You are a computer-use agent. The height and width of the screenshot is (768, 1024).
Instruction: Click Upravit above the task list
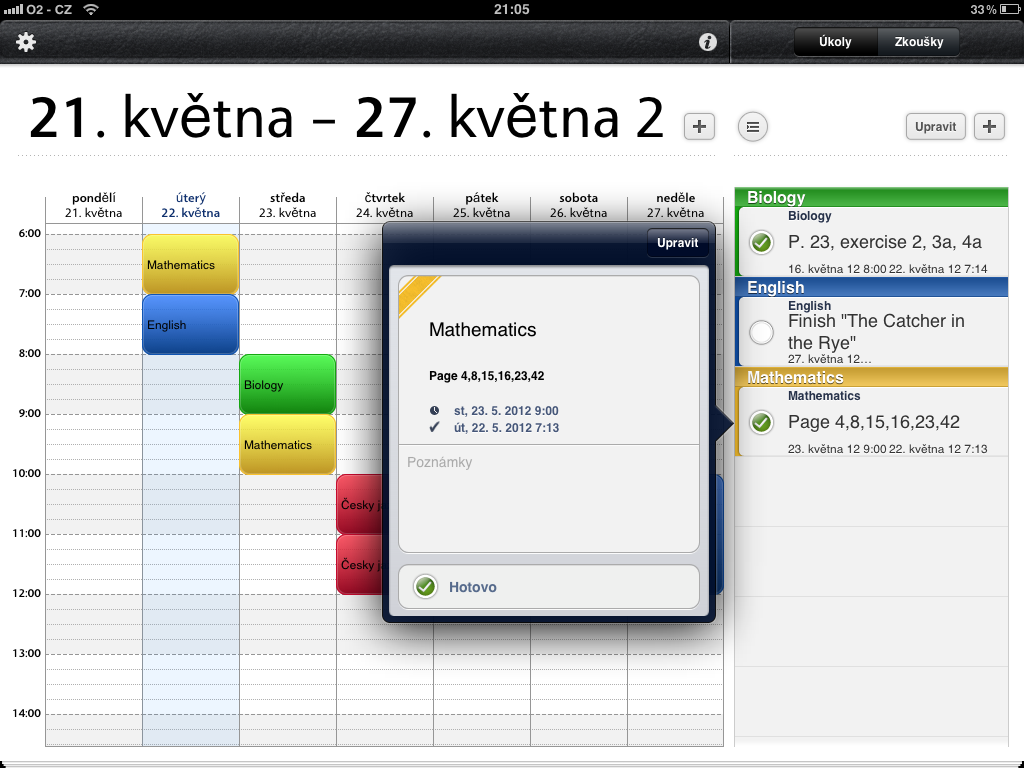[935, 126]
